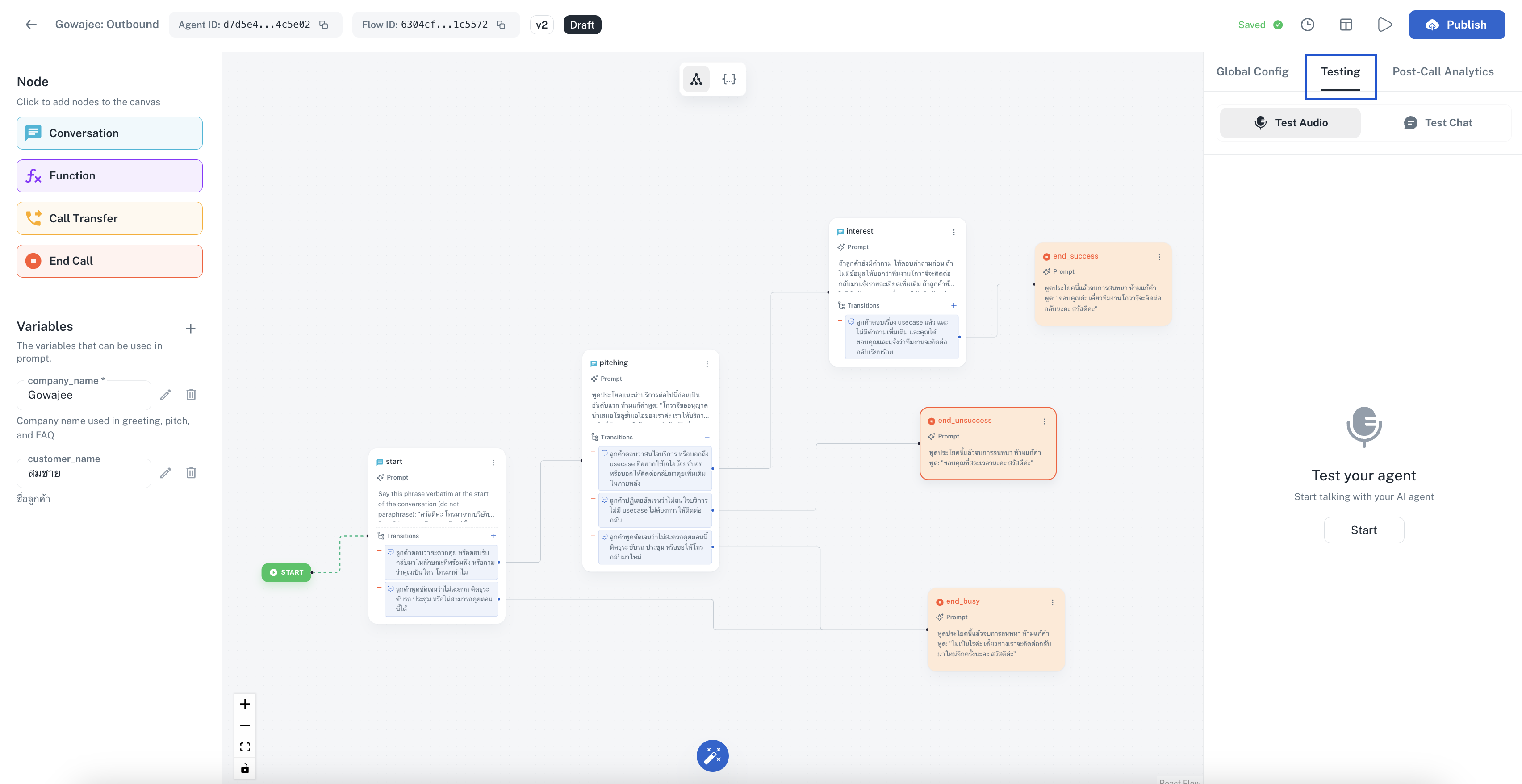Switch to Test Chat mode
Viewport: 1522px width, 784px height.
[x=1438, y=123]
